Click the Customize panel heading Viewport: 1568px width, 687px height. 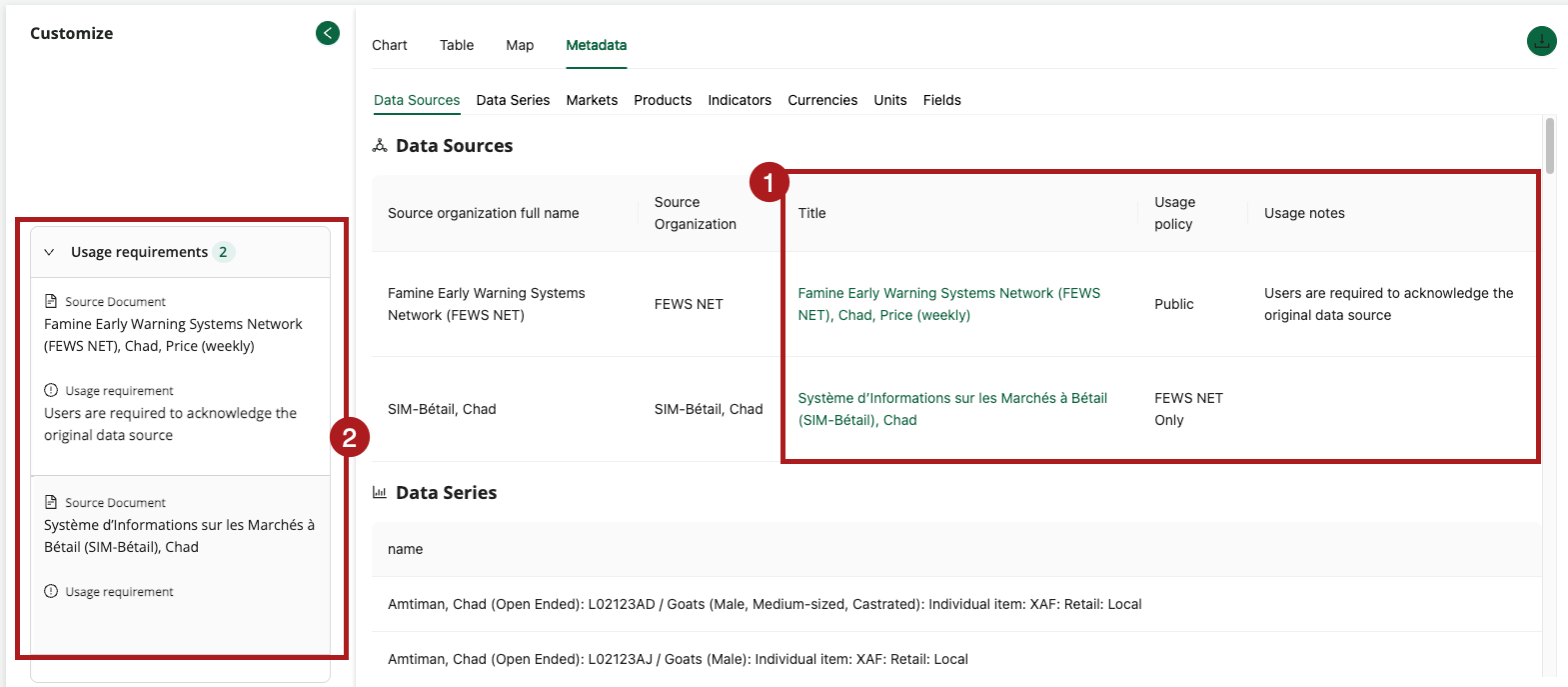point(72,33)
